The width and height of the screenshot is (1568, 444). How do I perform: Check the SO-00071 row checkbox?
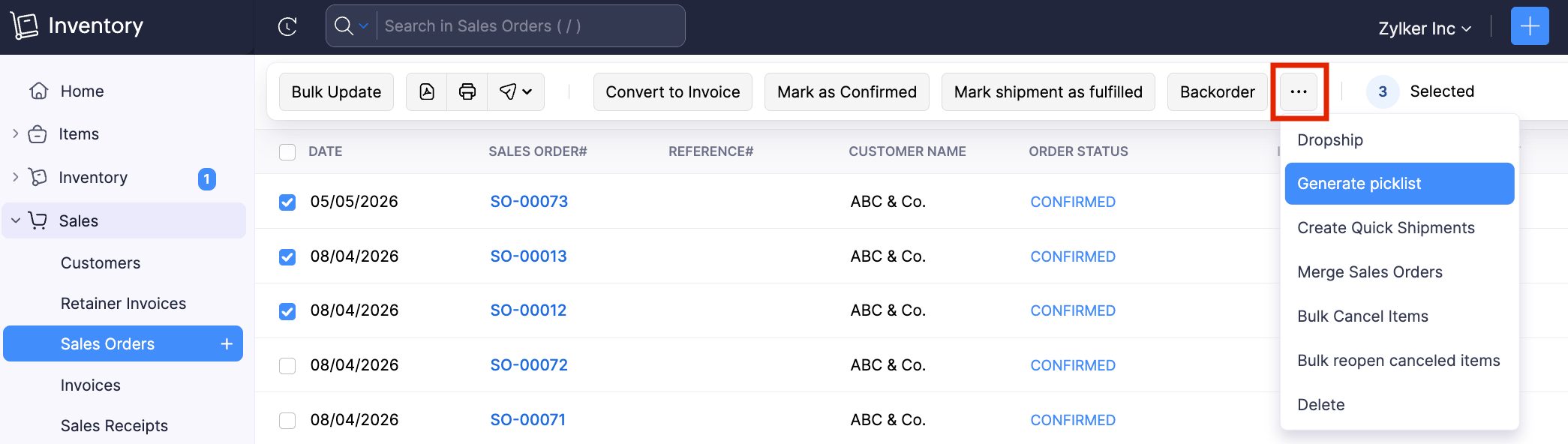tap(287, 421)
